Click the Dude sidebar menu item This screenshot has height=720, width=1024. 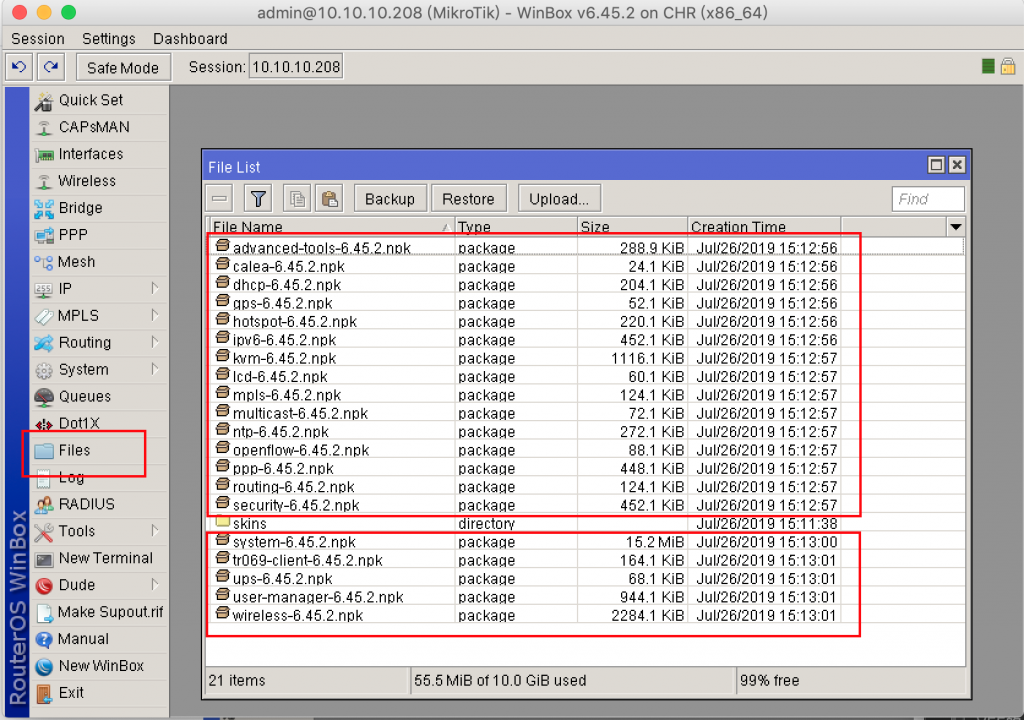(x=99, y=584)
